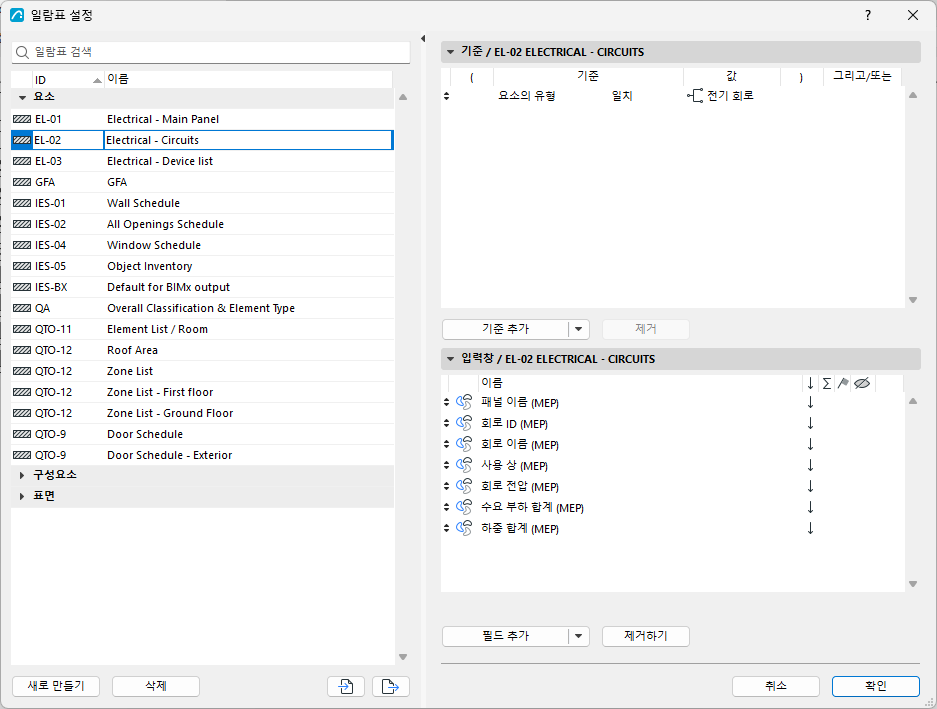
Task: Collapse the 입력창 / EL-02 panel
Action: point(451,359)
